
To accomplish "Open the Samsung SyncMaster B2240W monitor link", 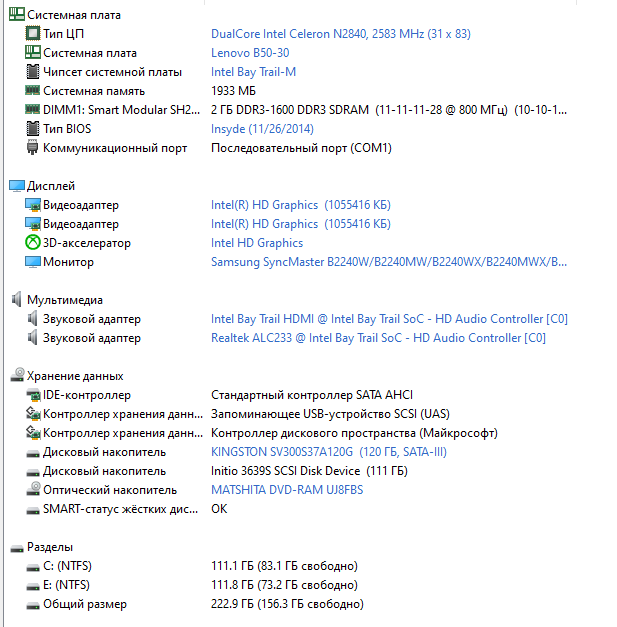I will point(389,262).
